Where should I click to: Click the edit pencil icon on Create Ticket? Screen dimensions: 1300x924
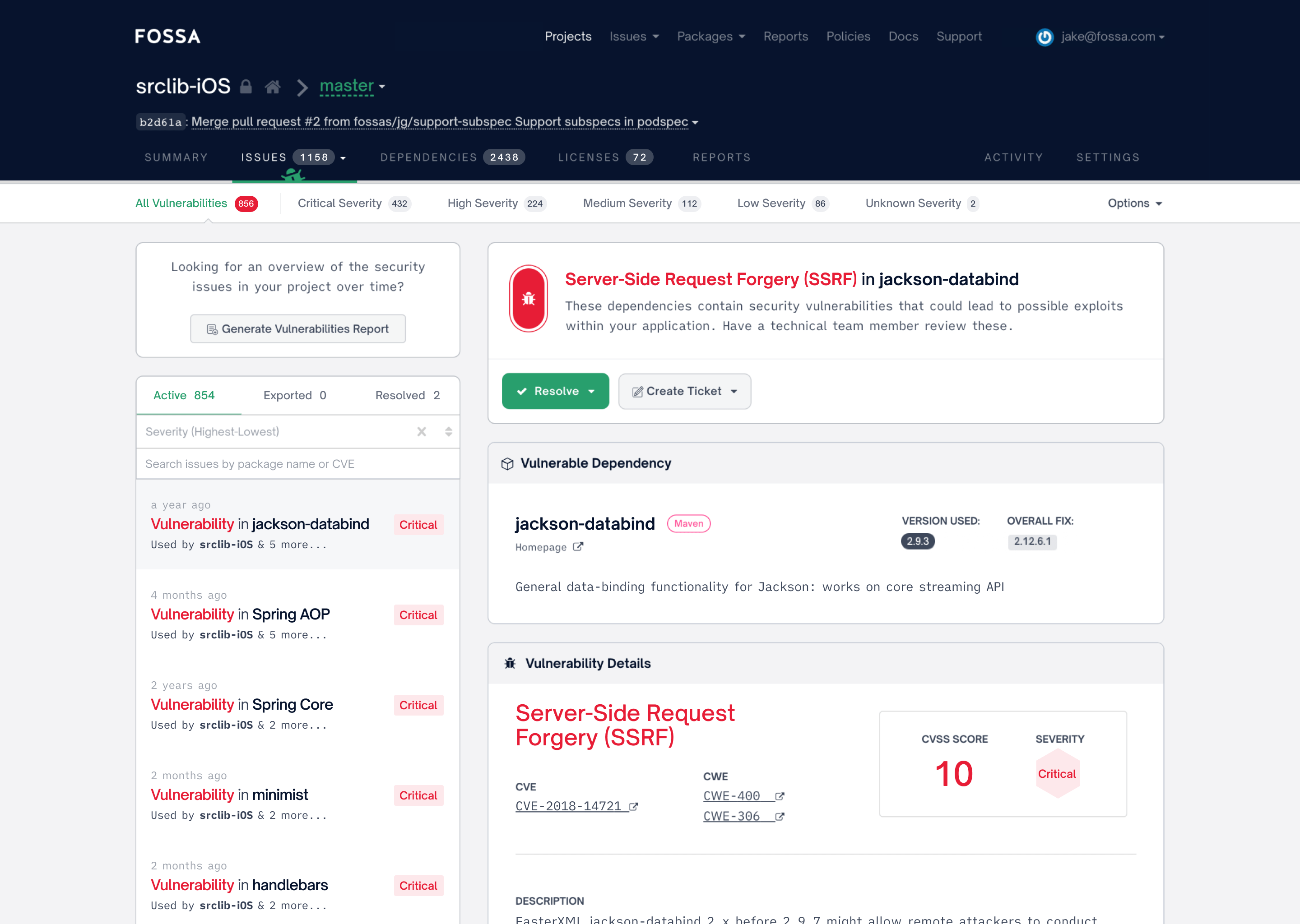(x=637, y=392)
